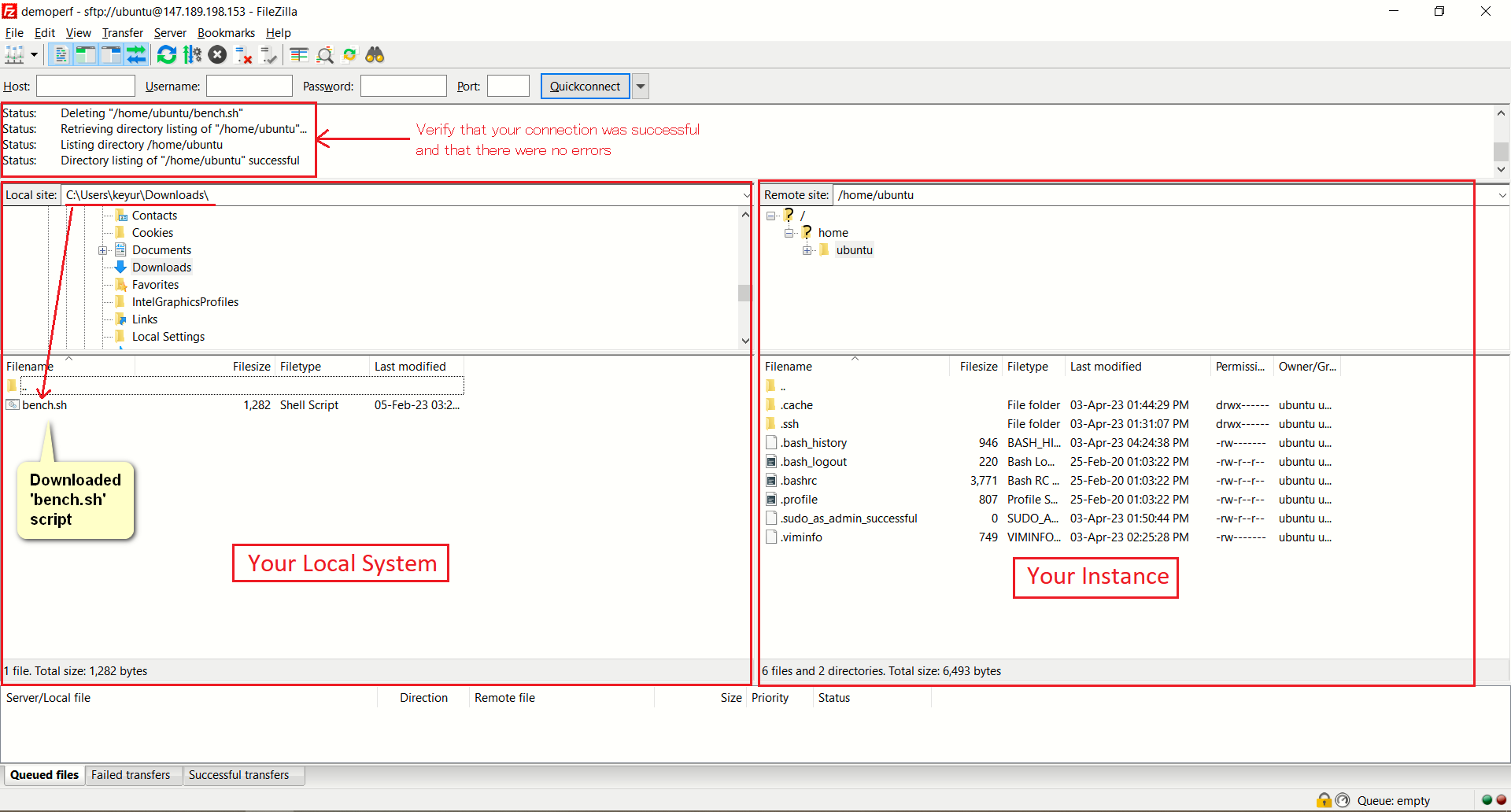
Task: Expand the ubuntu folder in remote tree
Action: (x=807, y=250)
